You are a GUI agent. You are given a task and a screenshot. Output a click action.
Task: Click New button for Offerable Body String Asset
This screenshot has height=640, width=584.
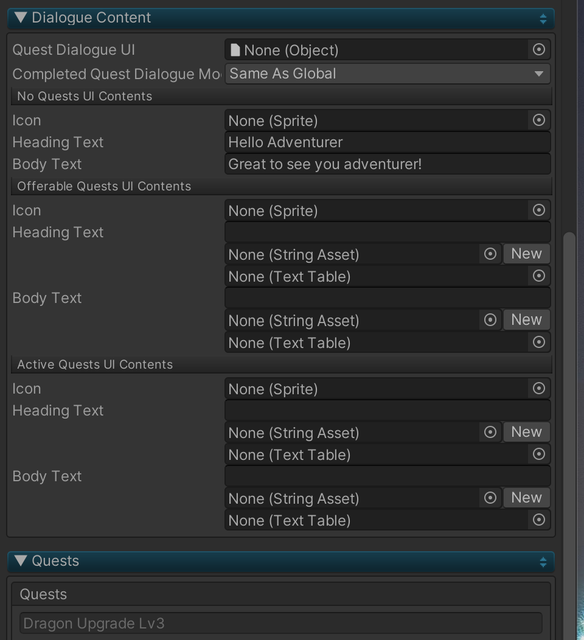[x=526, y=320]
